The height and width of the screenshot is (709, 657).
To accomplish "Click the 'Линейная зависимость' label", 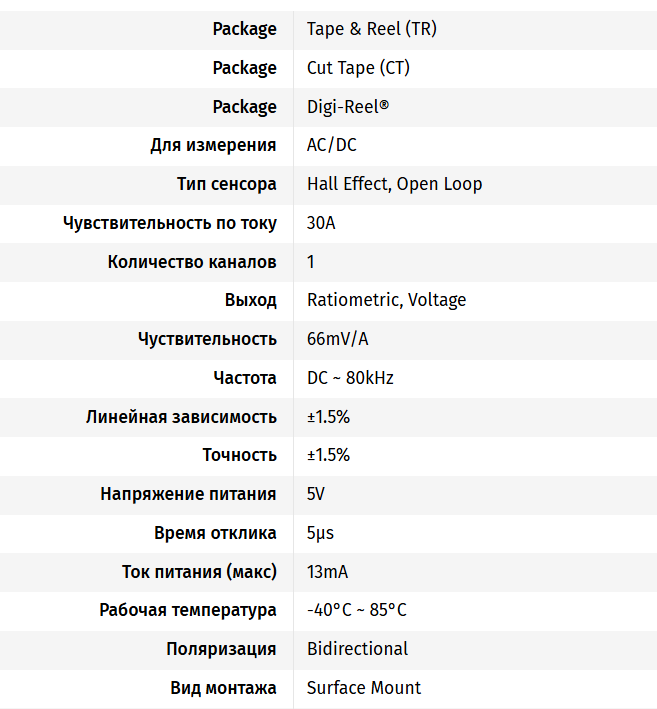I will pyautogui.click(x=181, y=417).
